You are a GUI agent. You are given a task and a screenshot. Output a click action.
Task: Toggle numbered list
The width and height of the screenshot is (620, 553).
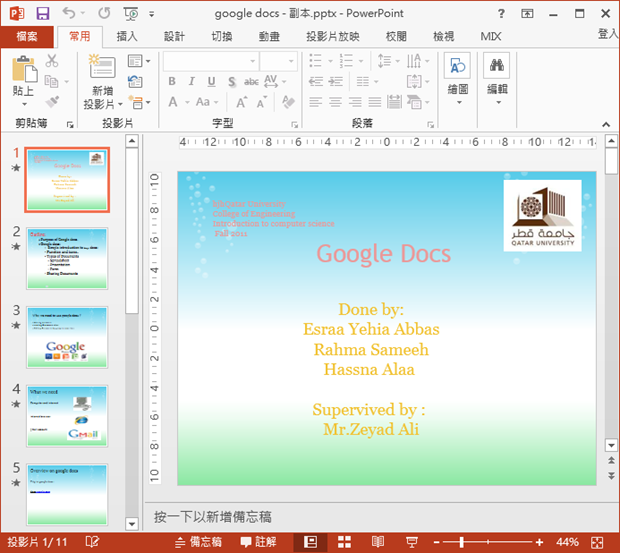pos(346,61)
